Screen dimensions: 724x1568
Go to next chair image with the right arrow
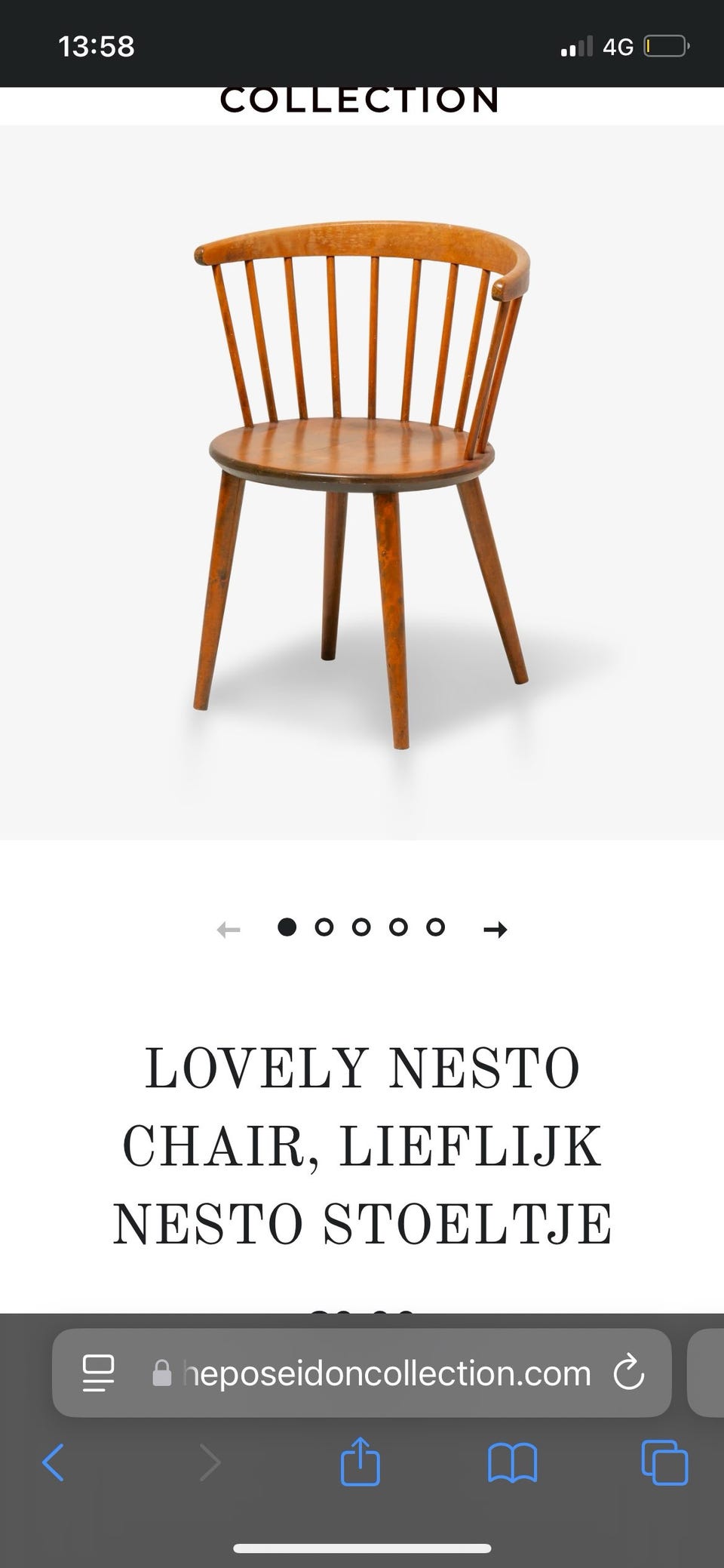pos(495,929)
